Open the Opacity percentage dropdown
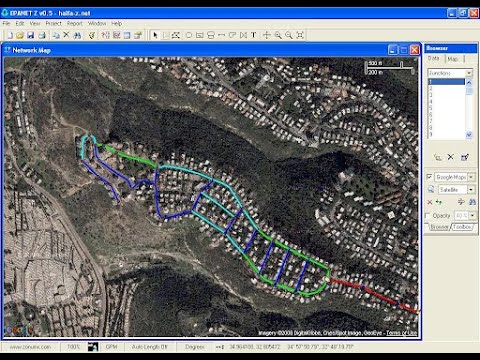Screen dimensions: 480x360 coord(473,216)
